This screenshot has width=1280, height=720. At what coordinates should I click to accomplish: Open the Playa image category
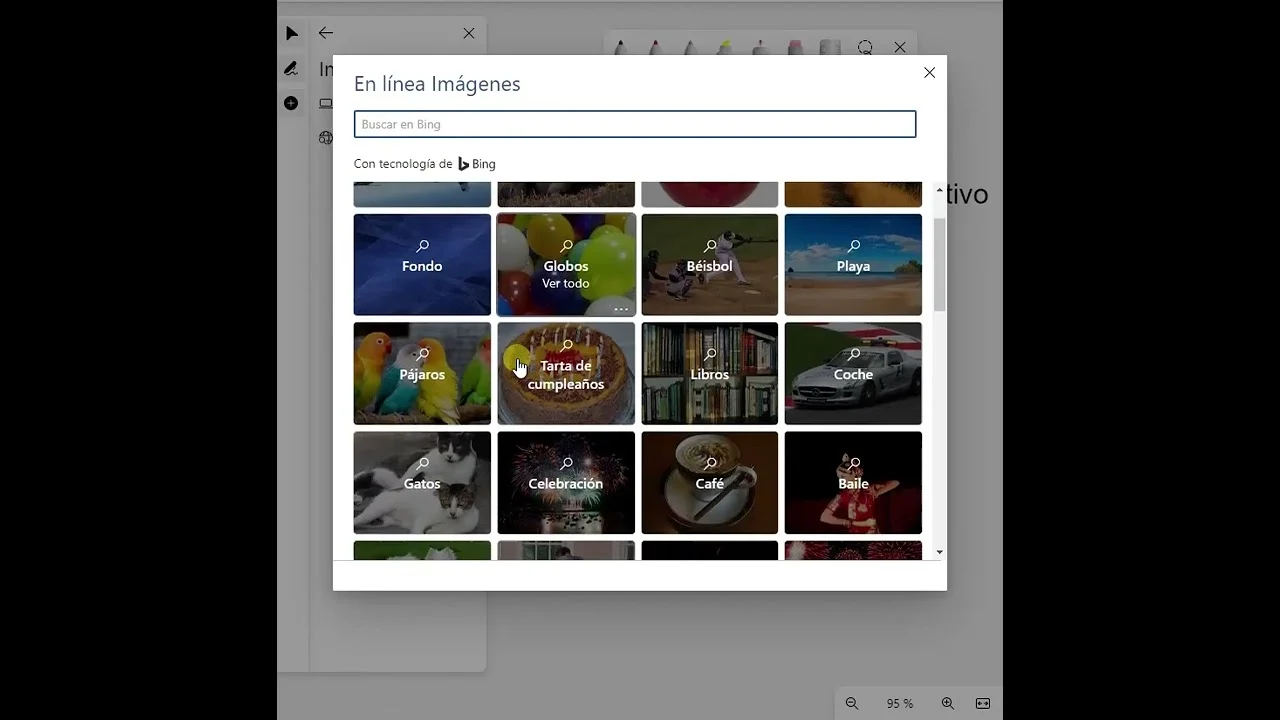coord(853,264)
